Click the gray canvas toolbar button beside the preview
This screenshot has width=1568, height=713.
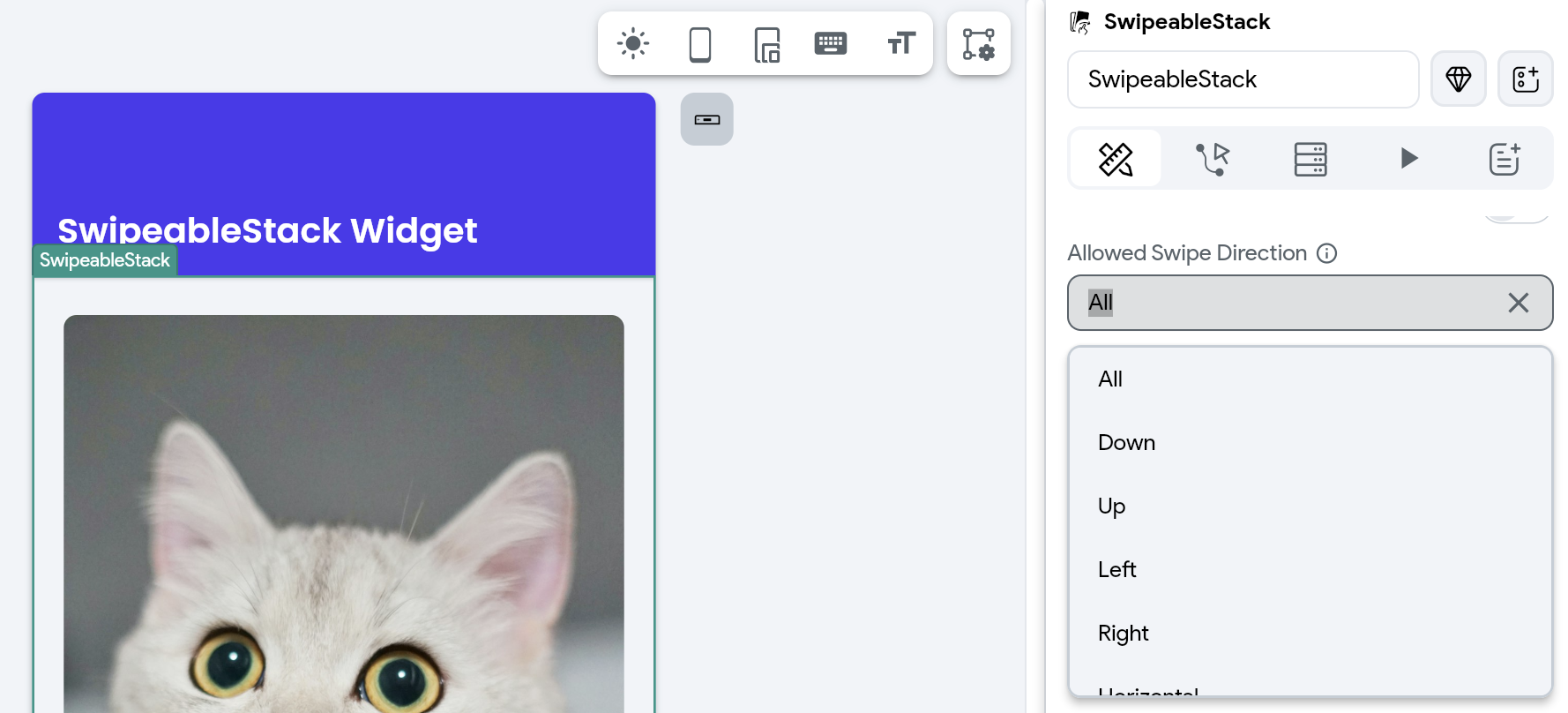coord(707,119)
